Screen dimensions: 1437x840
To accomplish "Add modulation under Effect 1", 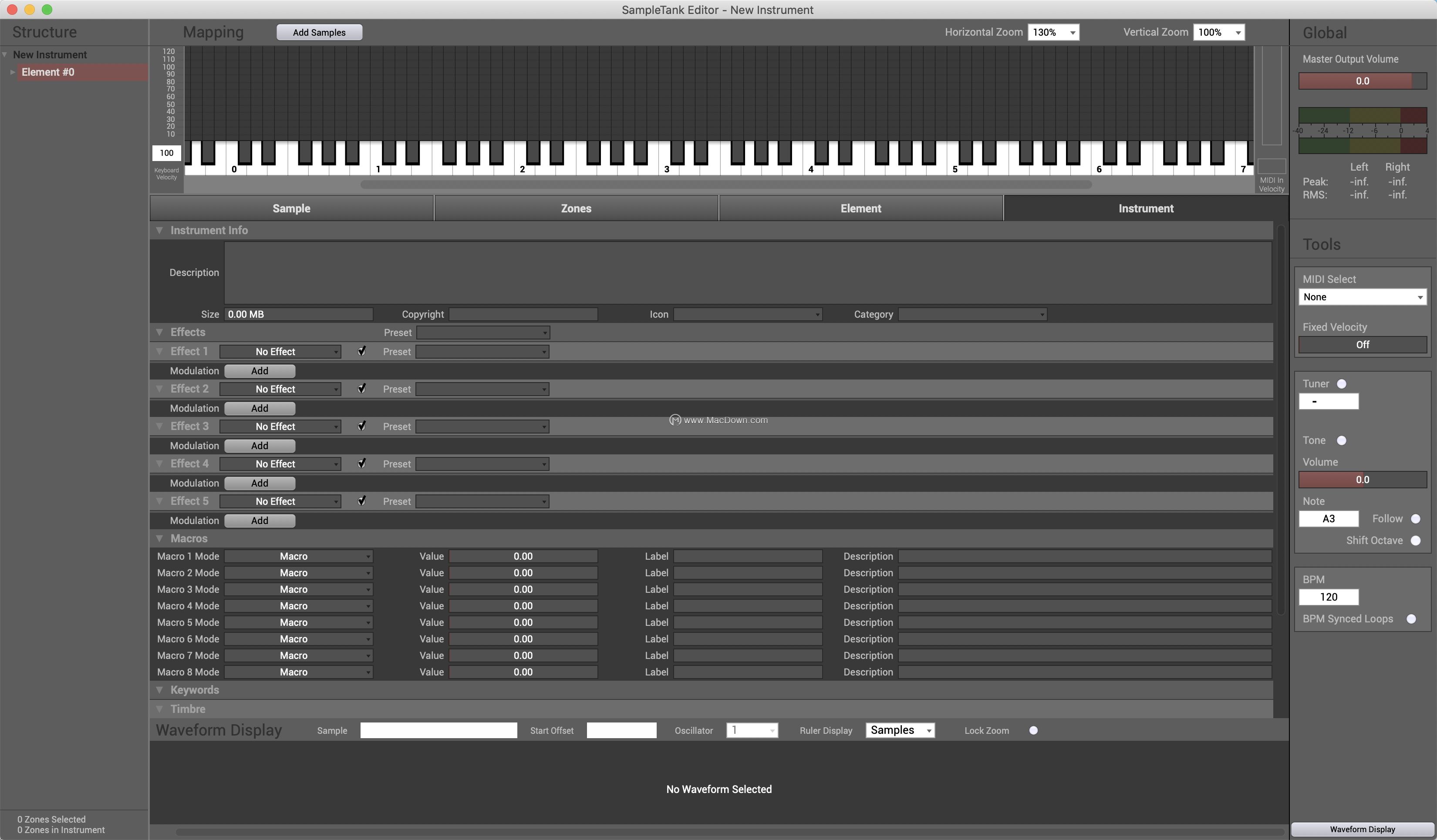I will 260,370.
